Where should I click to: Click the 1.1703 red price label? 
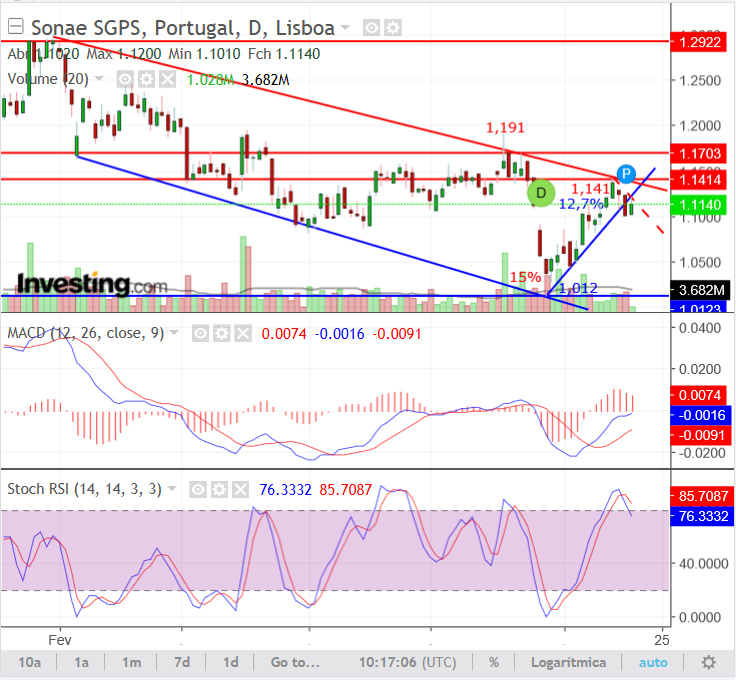coord(699,153)
